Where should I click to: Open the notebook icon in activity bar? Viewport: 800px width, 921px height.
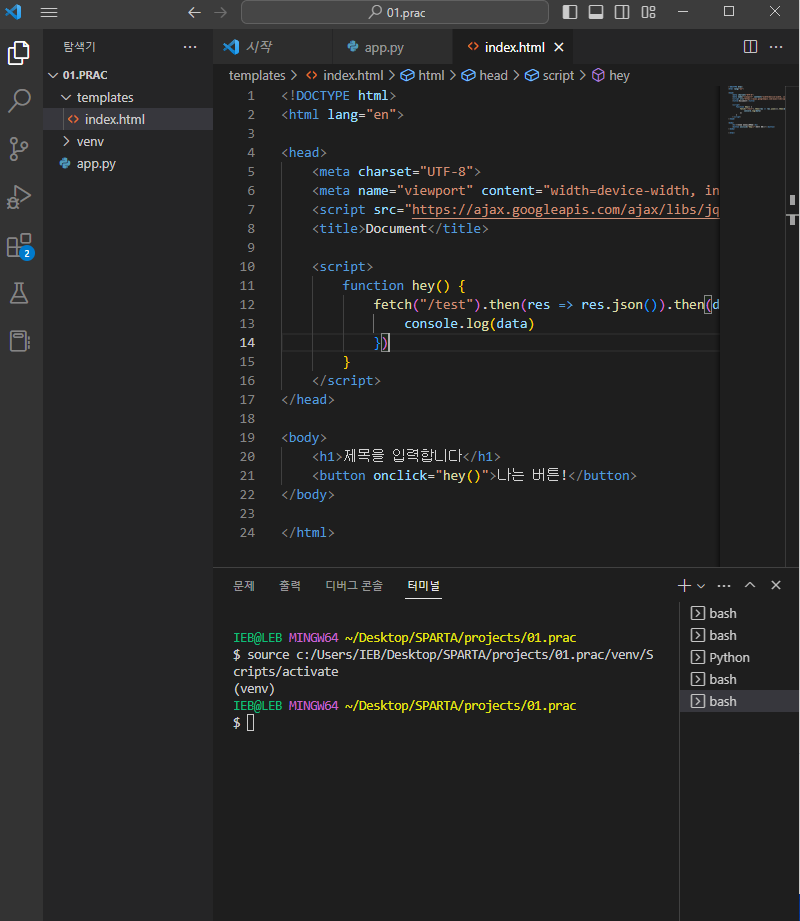point(19,341)
